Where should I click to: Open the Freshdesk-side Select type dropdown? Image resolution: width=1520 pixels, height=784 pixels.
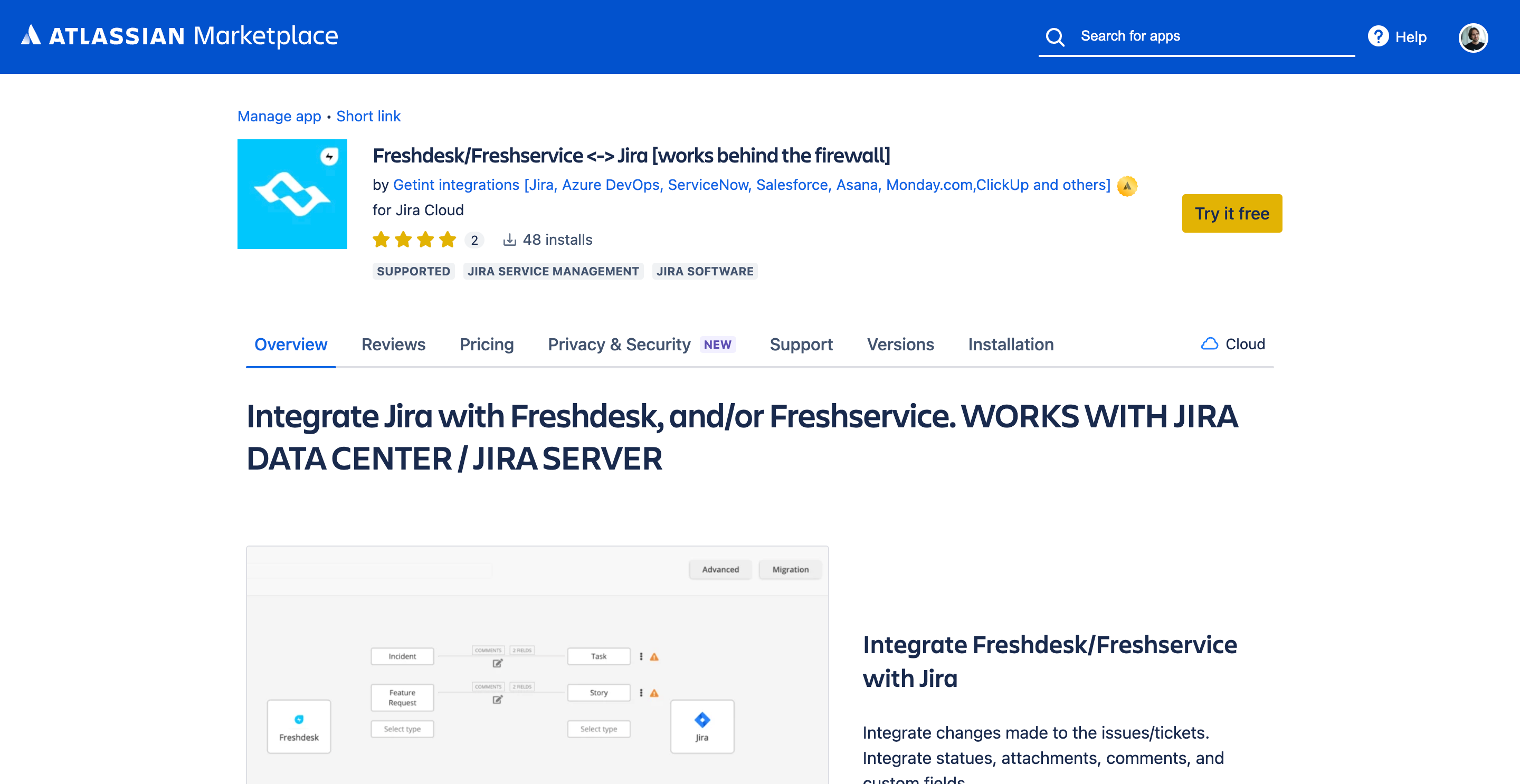[402, 729]
